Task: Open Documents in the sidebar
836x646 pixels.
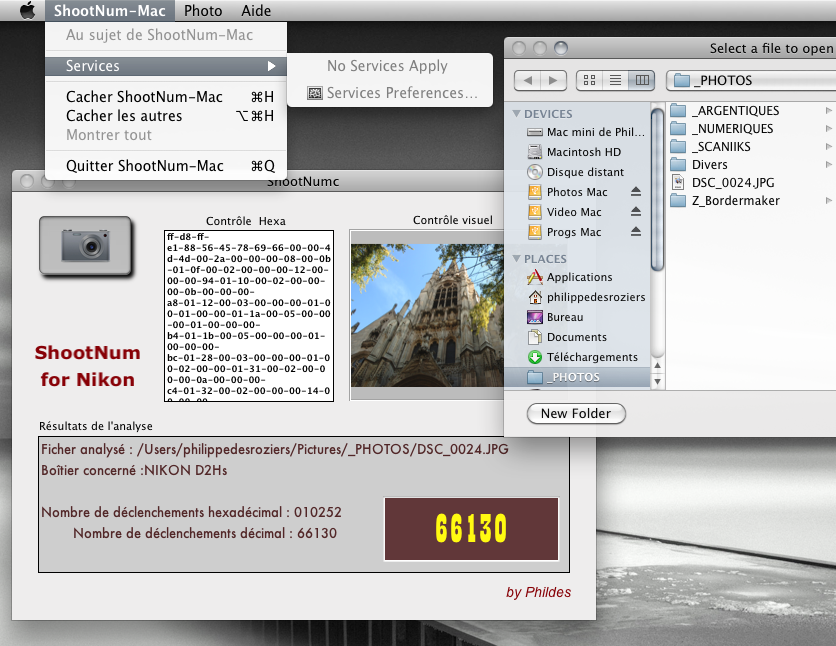Action: (x=566, y=337)
